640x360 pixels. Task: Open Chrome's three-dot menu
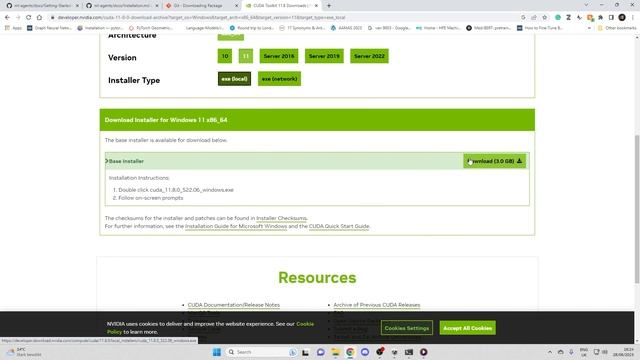tap(633, 18)
